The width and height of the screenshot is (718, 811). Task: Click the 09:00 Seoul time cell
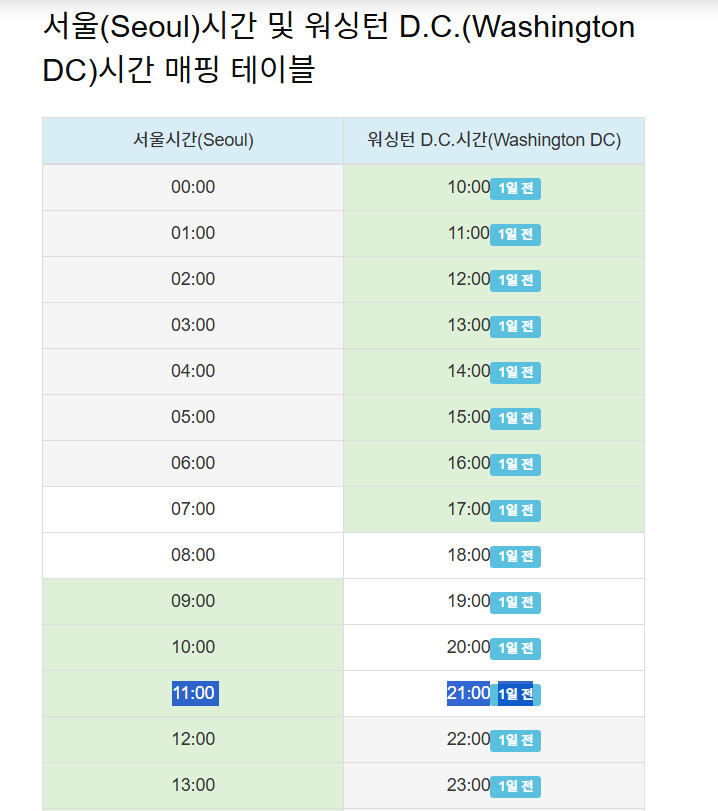(193, 602)
